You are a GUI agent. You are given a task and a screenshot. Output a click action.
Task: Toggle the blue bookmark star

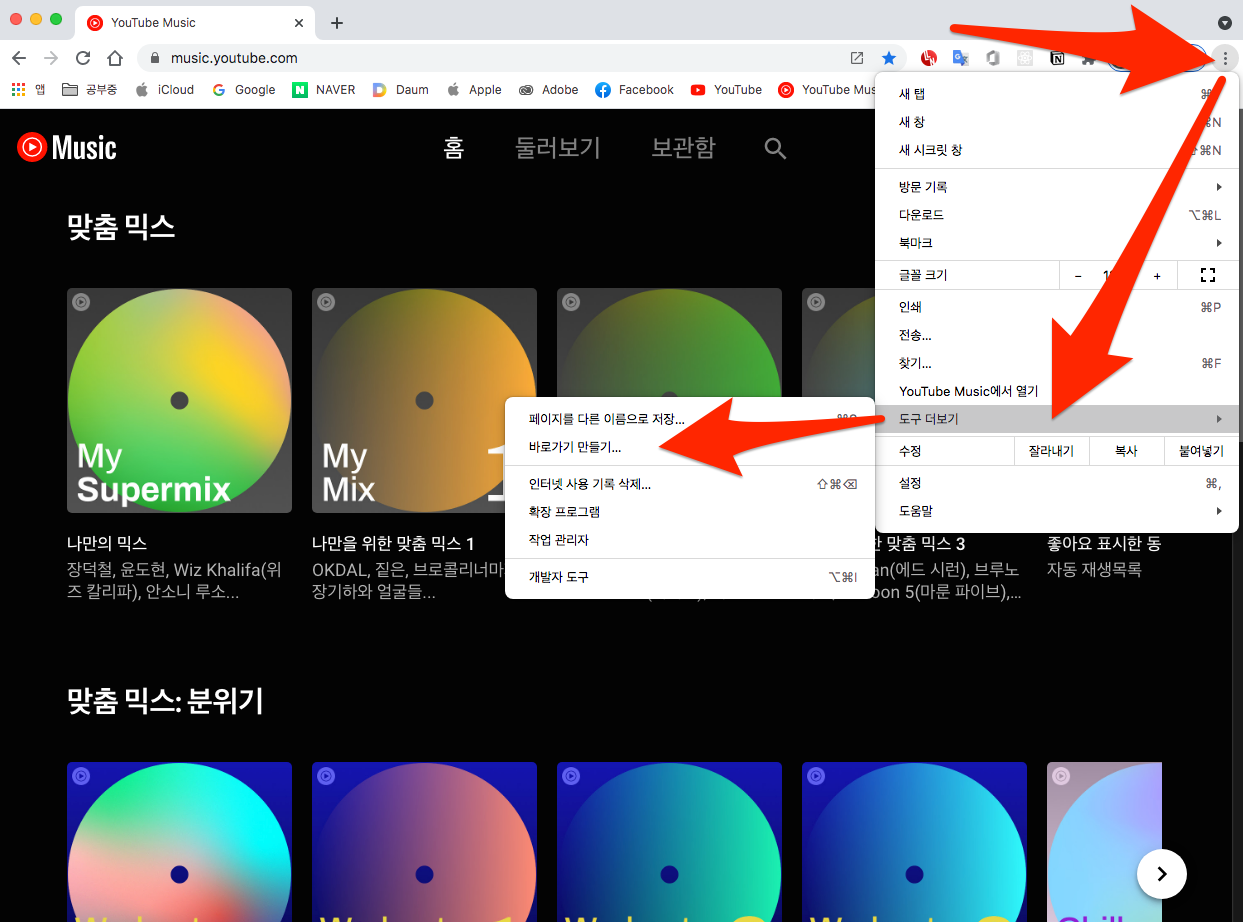pos(888,58)
